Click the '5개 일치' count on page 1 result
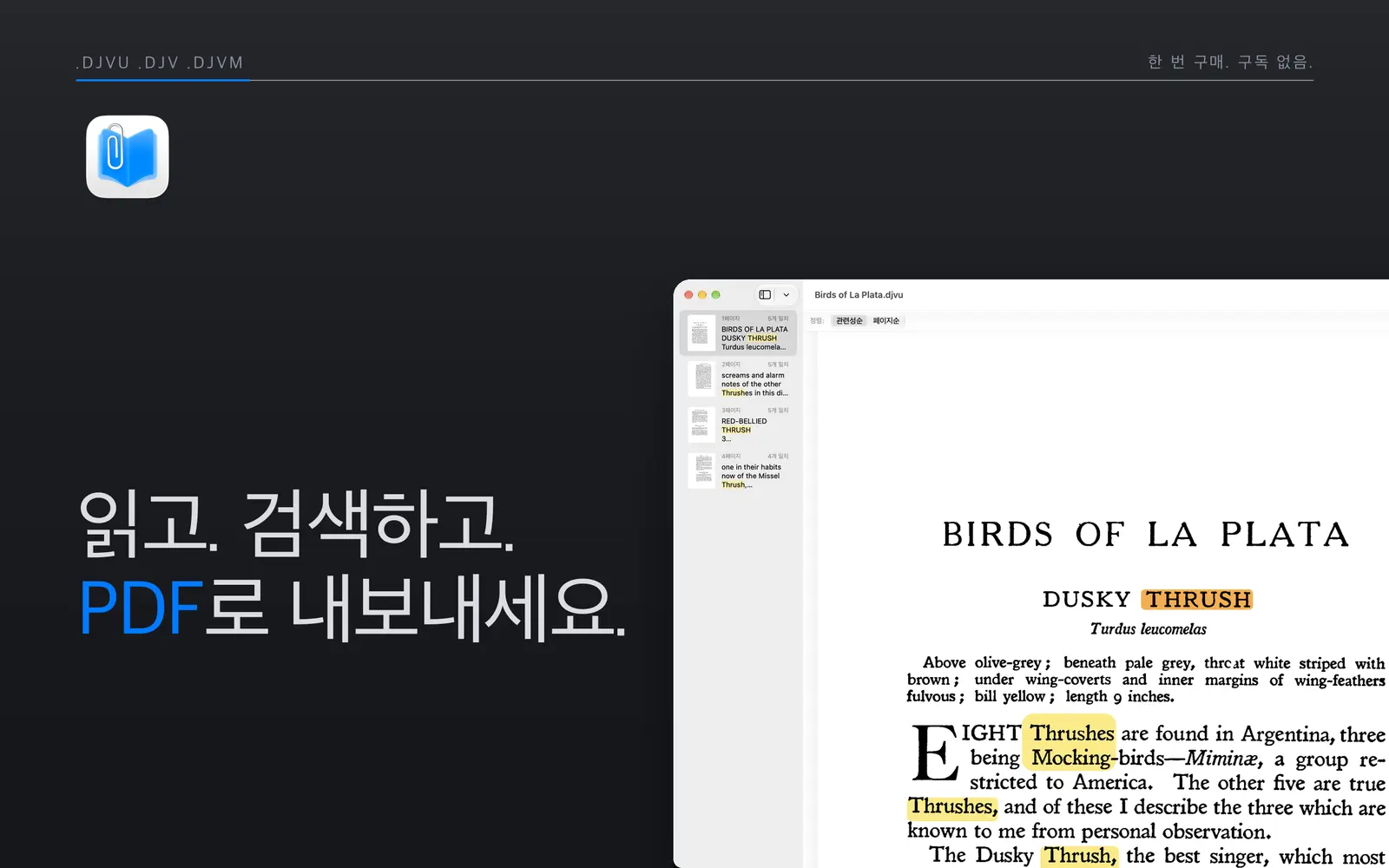The width and height of the screenshot is (1389, 868). click(778, 319)
